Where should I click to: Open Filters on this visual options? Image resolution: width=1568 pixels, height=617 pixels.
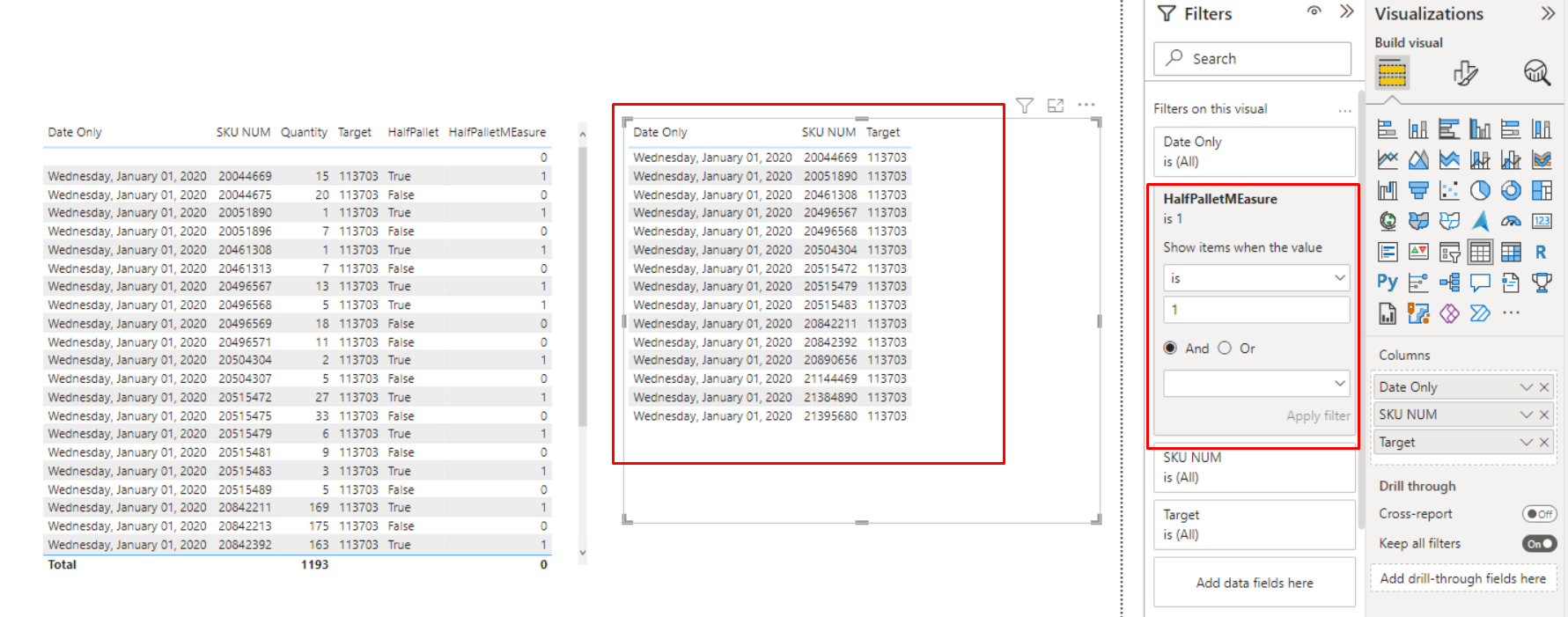click(x=1344, y=110)
